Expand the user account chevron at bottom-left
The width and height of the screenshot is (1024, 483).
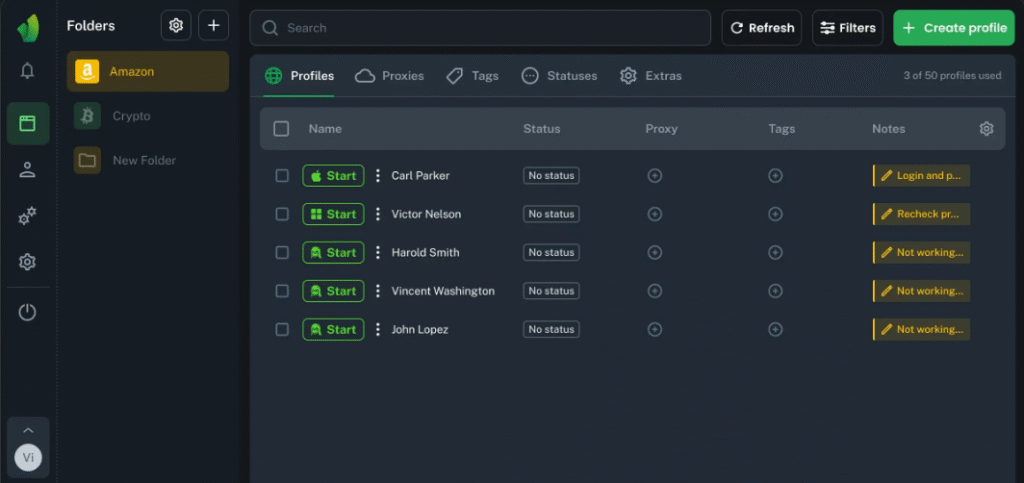(x=28, y=431)
